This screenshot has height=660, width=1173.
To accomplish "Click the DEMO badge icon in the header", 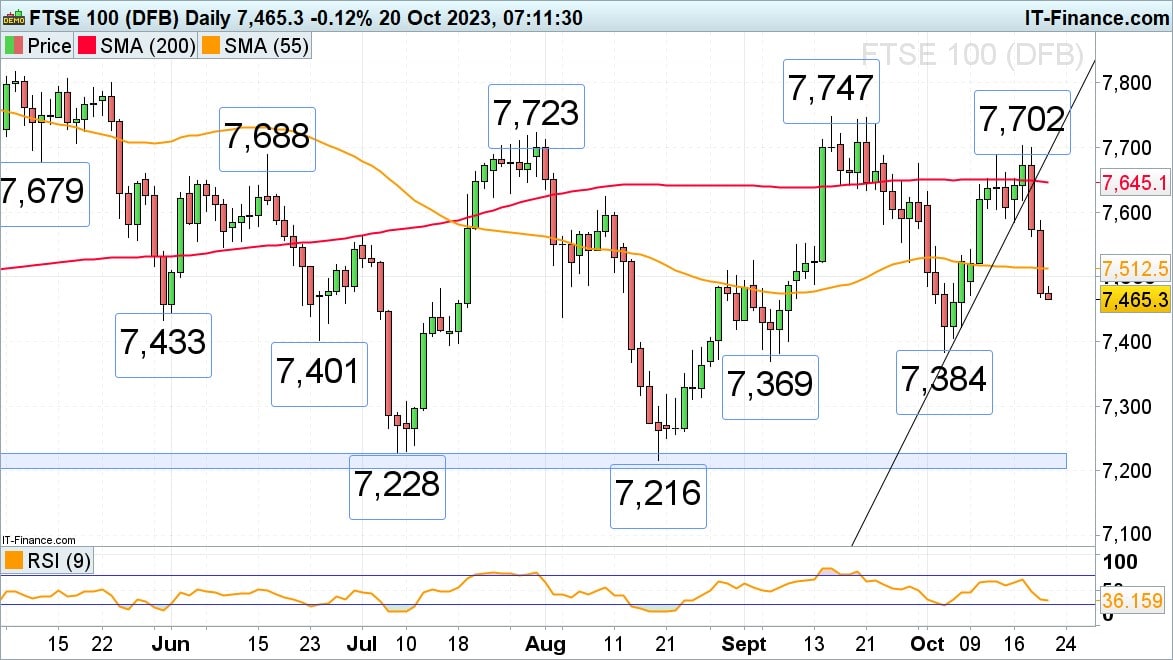I will point(14,17).
